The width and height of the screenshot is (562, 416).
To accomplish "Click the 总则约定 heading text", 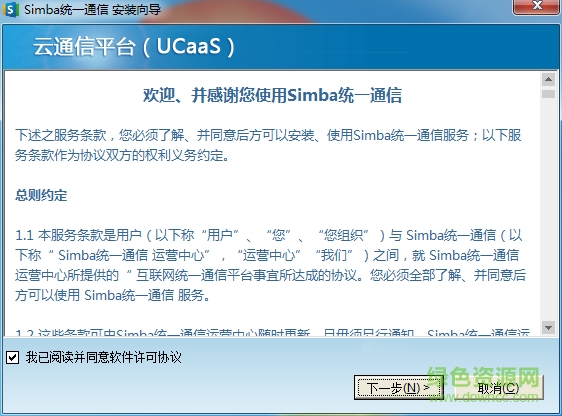I will pyautogui.click(x=41, y=195).
